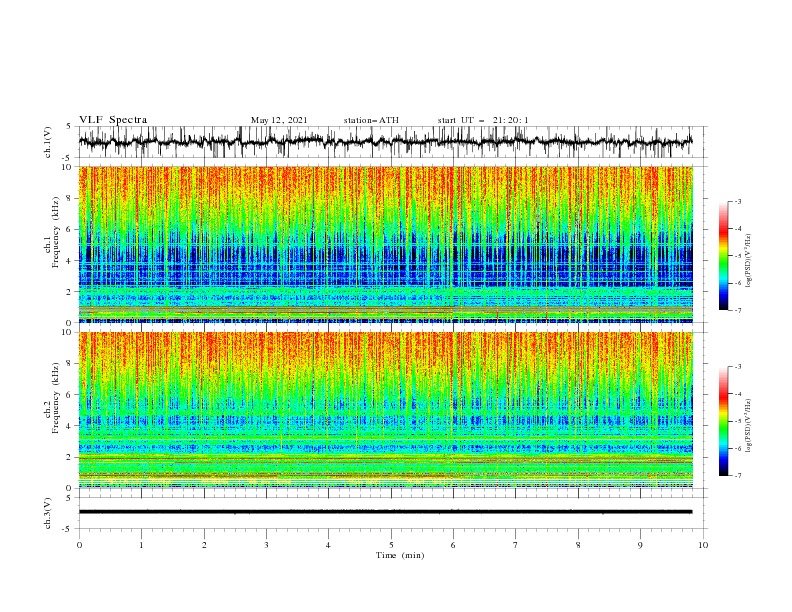Click the "start UT = 21:20:1" text
This screenshot has width=792, height=612.
pyautogui.click(x=483, y=120)
